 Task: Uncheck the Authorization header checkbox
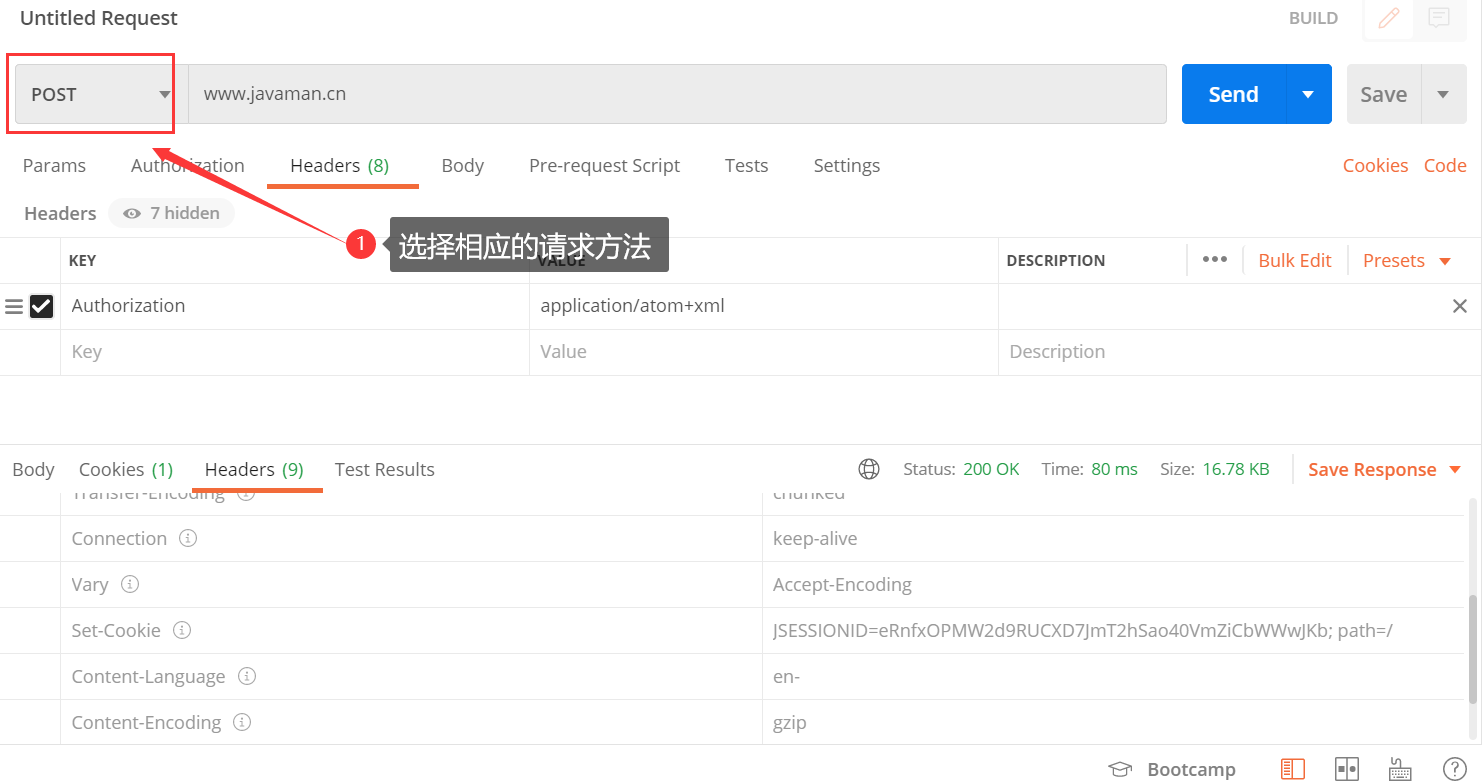41,306
